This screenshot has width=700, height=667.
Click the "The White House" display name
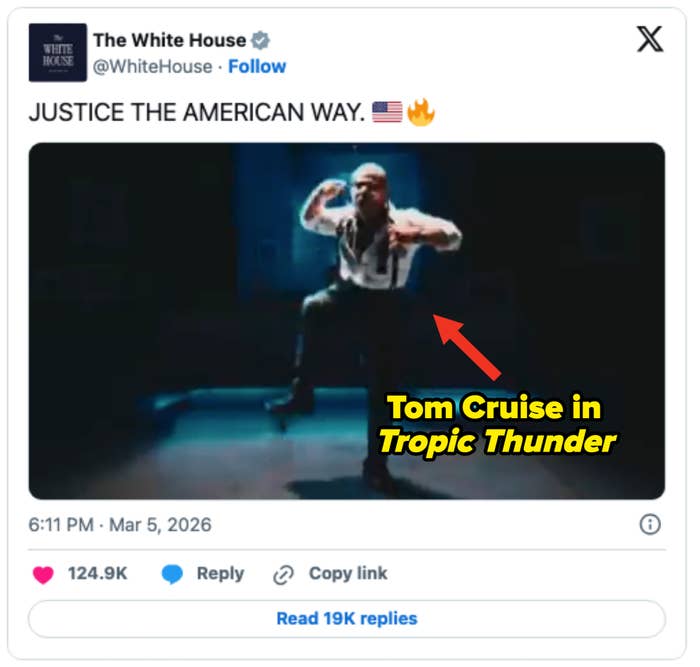pos(169,41)
